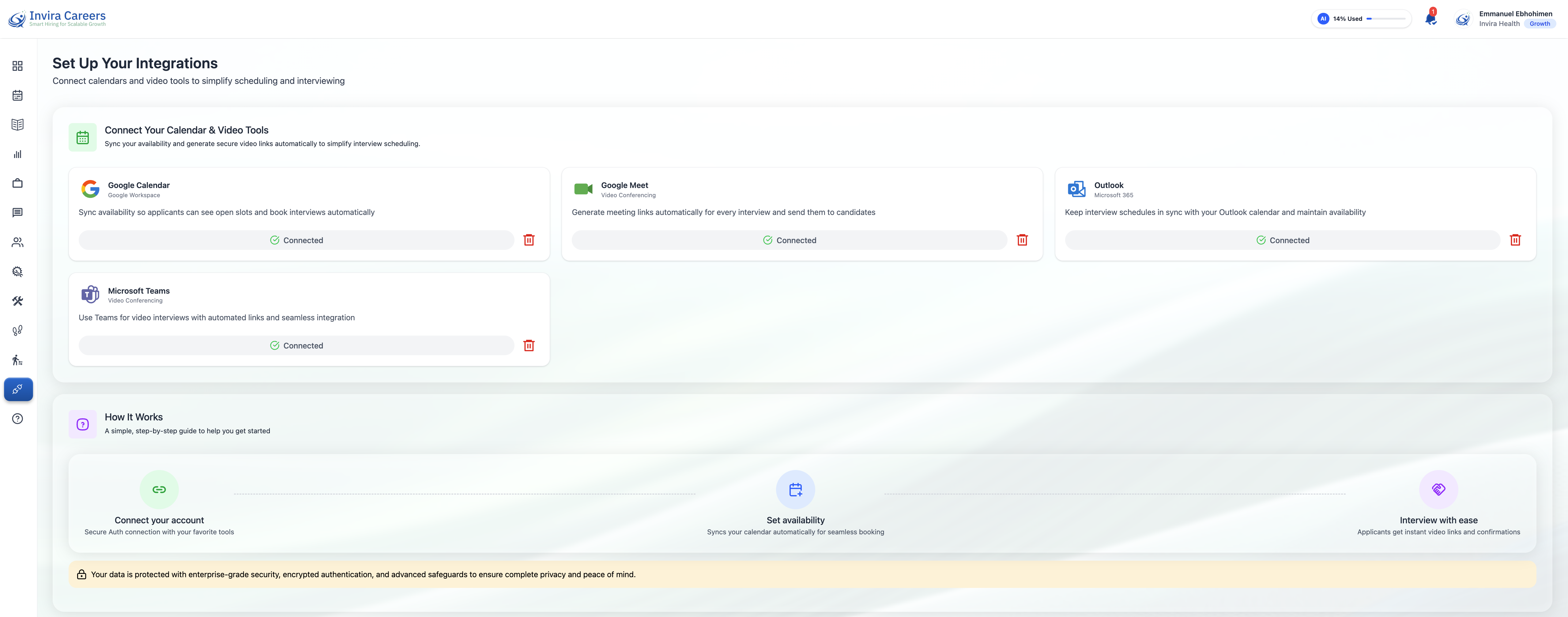Click the Outlook logo
The width and height of the screenshot is (1568, 617).
click(1077, 189)
